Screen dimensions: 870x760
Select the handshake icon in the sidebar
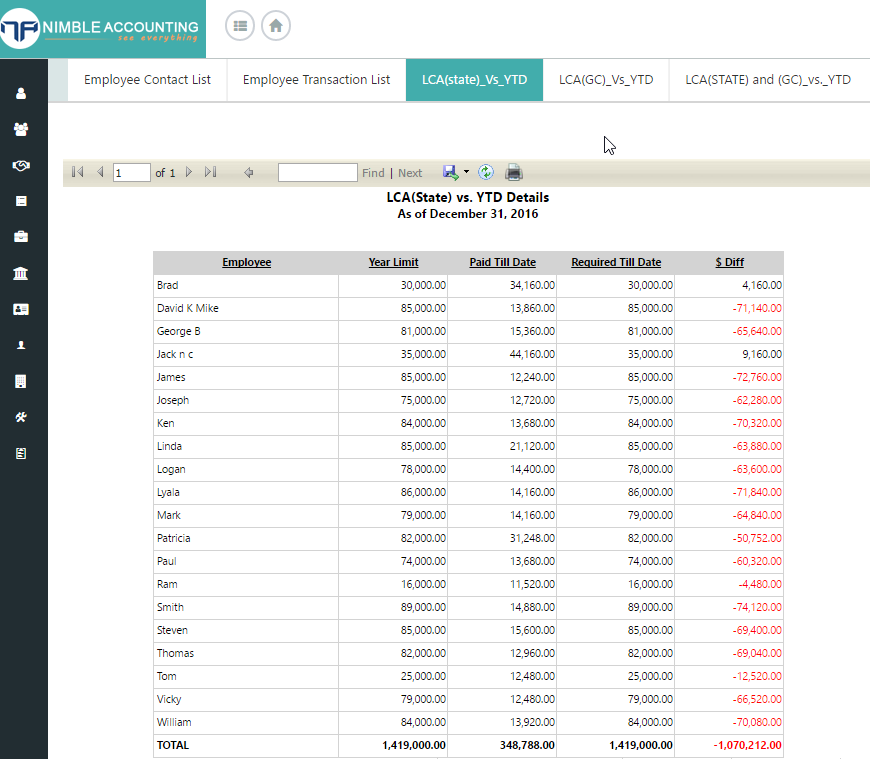(x=22, y=166)
